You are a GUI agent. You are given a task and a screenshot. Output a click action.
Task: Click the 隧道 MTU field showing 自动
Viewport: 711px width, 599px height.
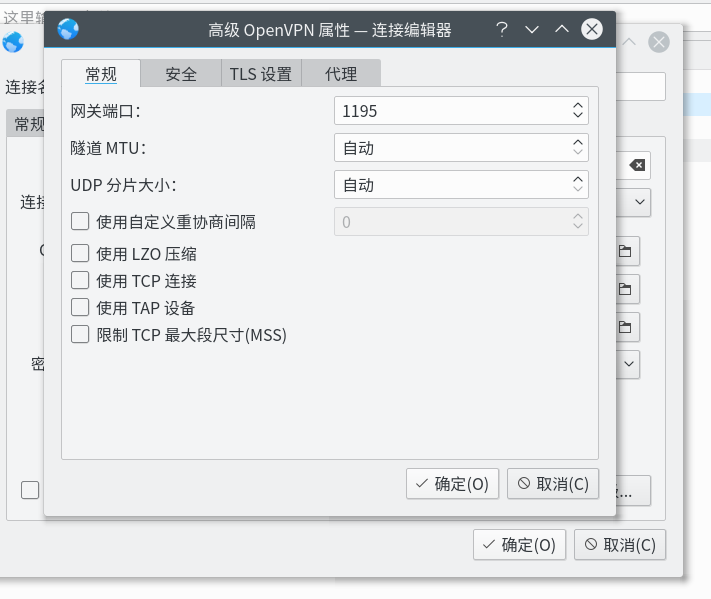pos(461,148)
